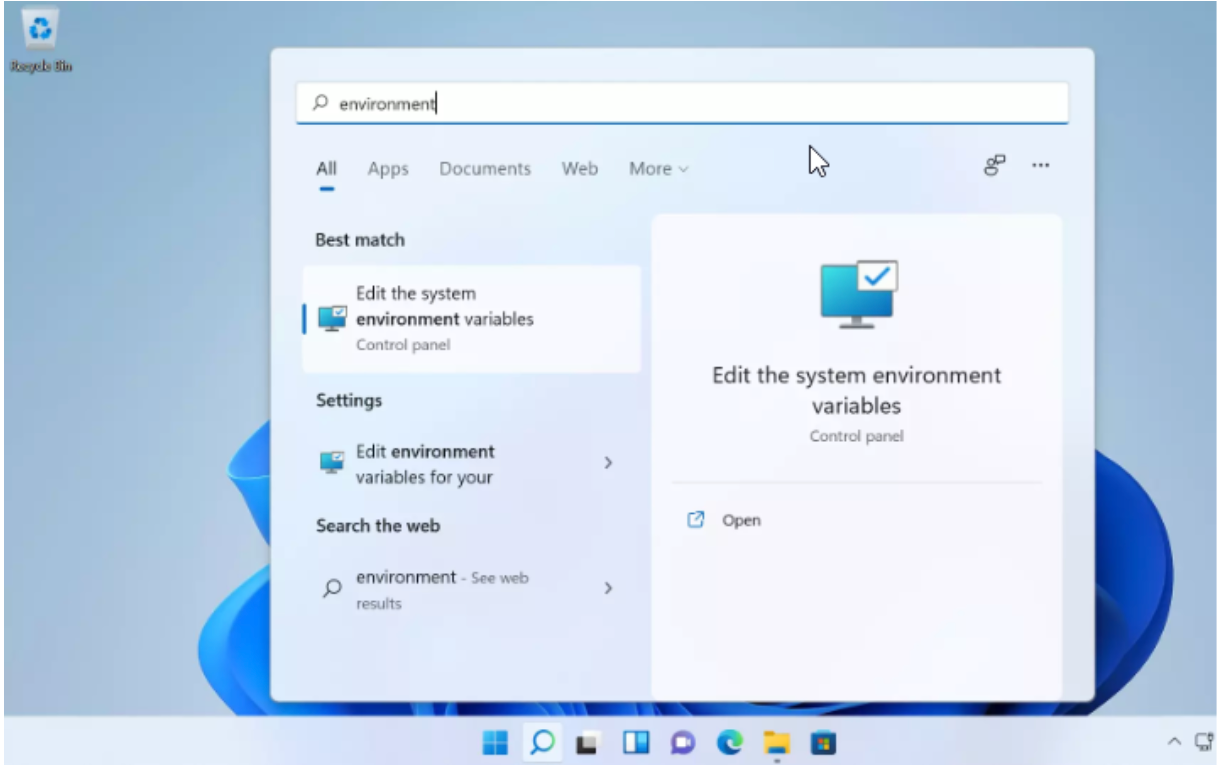1218x766 pixels.
Task: Click icon of Edit environment variables setting
Action: tap(332, 463)
